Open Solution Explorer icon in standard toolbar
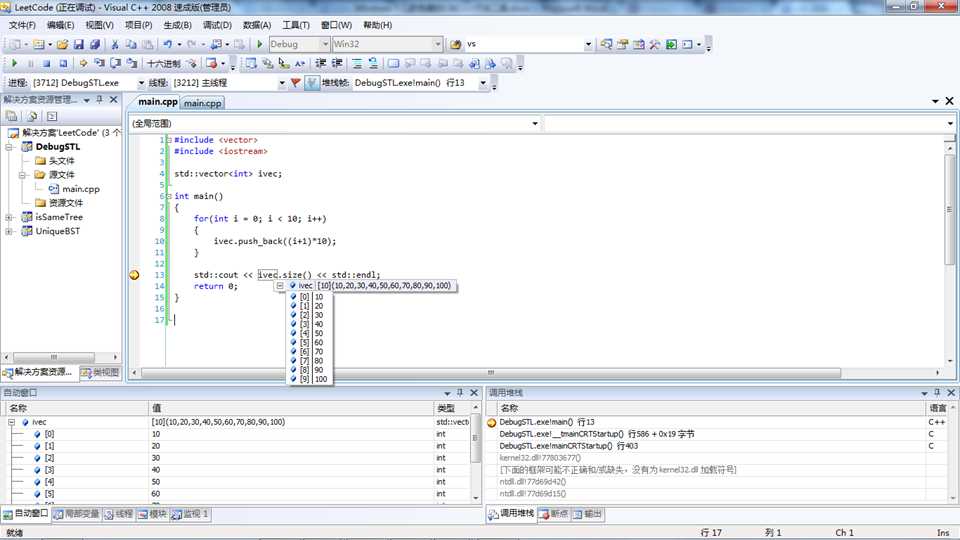 [606, 44]
